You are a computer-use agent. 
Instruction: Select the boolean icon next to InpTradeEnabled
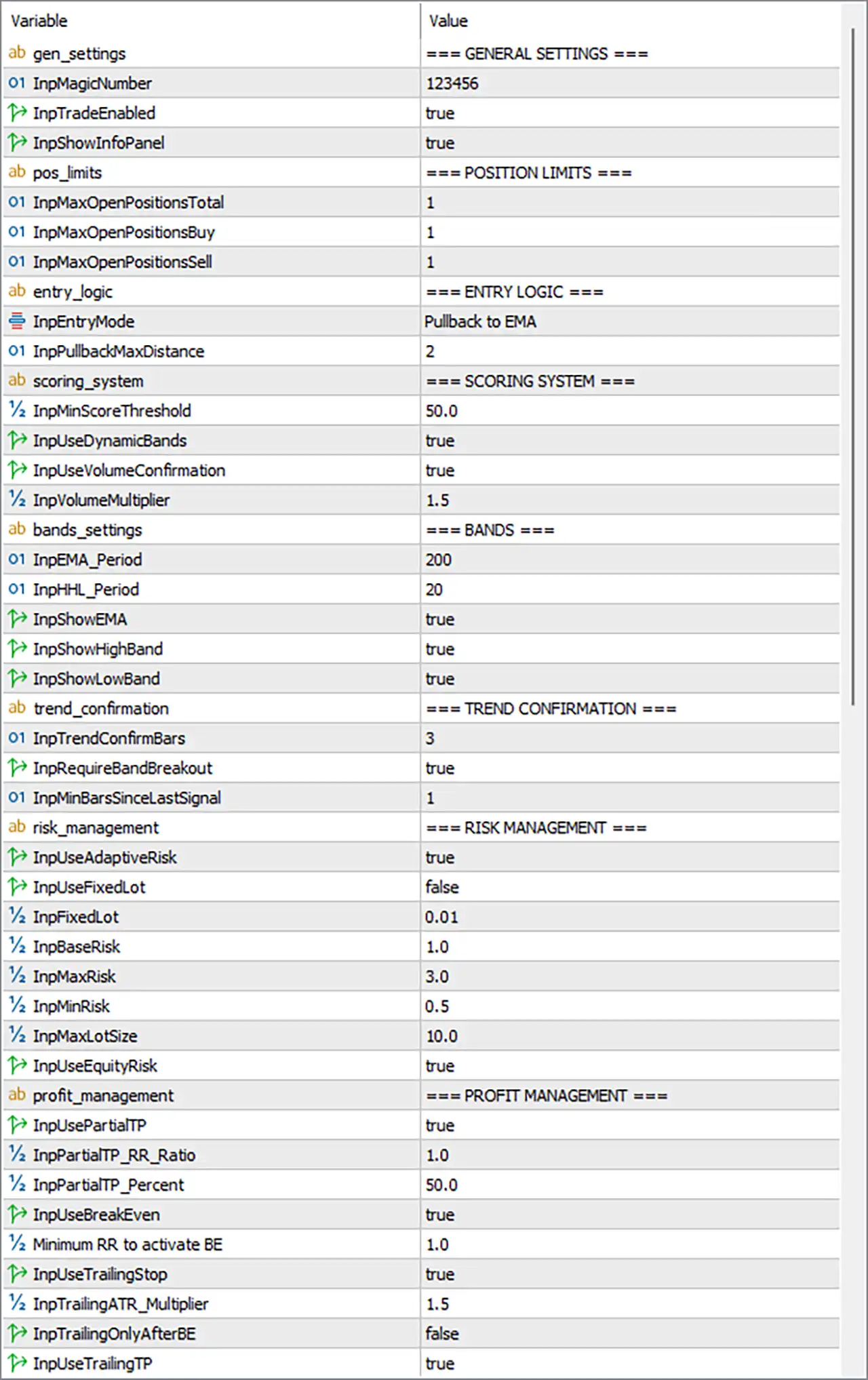coord(17,113)
